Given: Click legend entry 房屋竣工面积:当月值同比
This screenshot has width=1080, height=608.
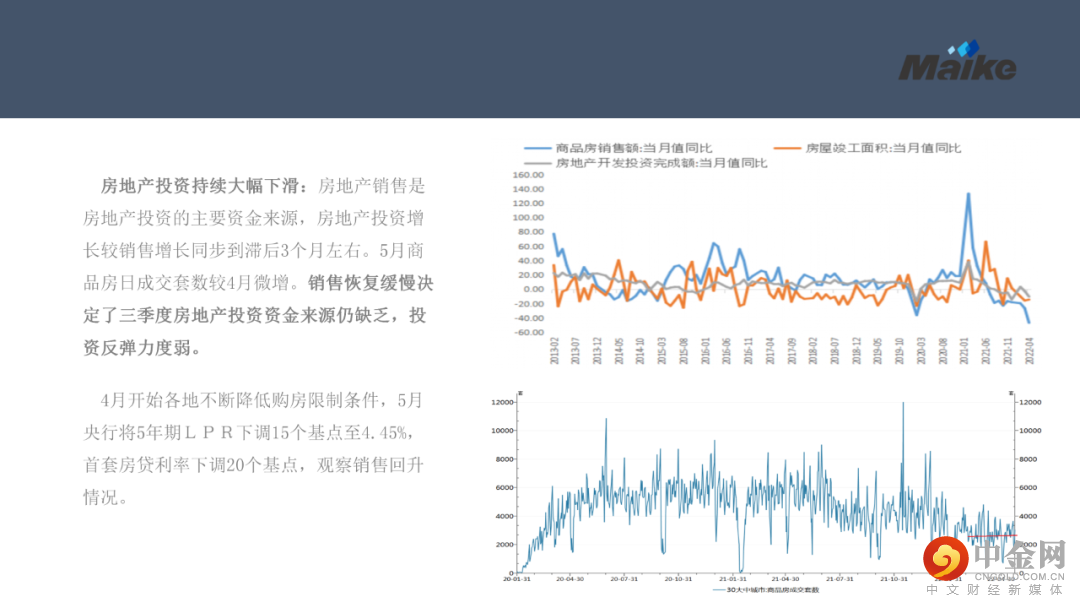Looking at the screenshot, I should pyautogui.click(x=883, y=148).
